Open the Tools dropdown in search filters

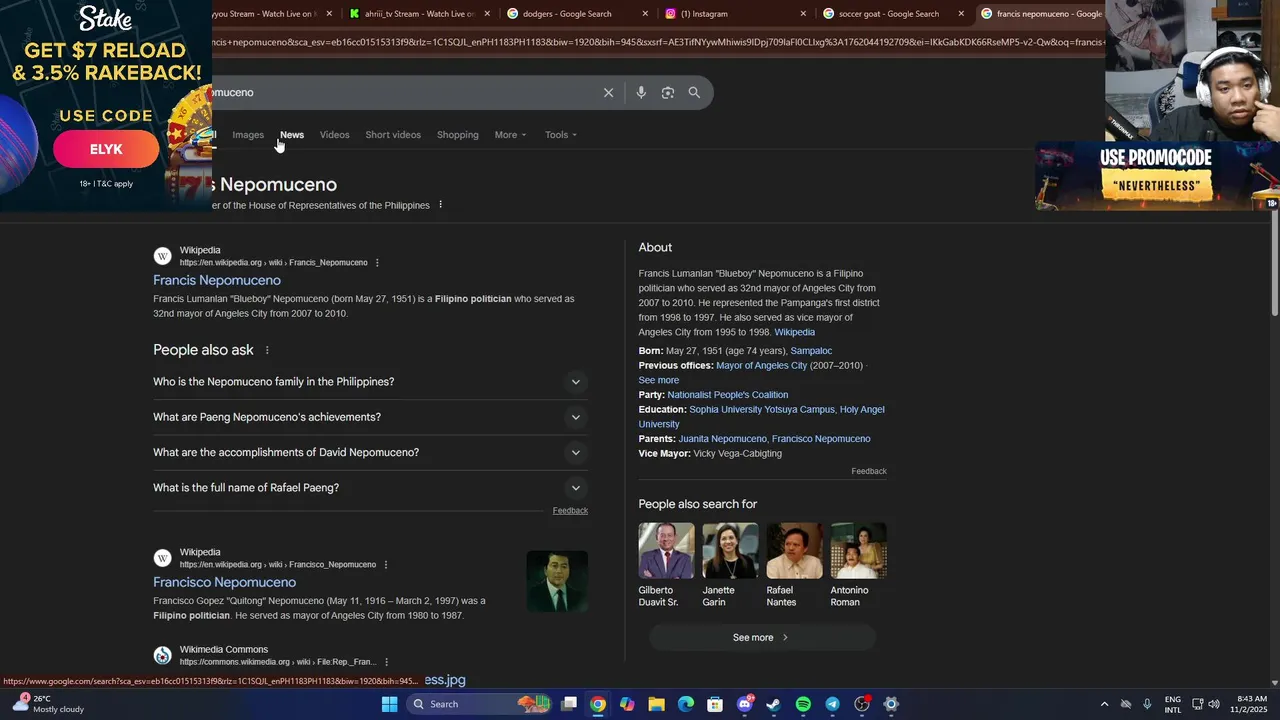(561, 135)
